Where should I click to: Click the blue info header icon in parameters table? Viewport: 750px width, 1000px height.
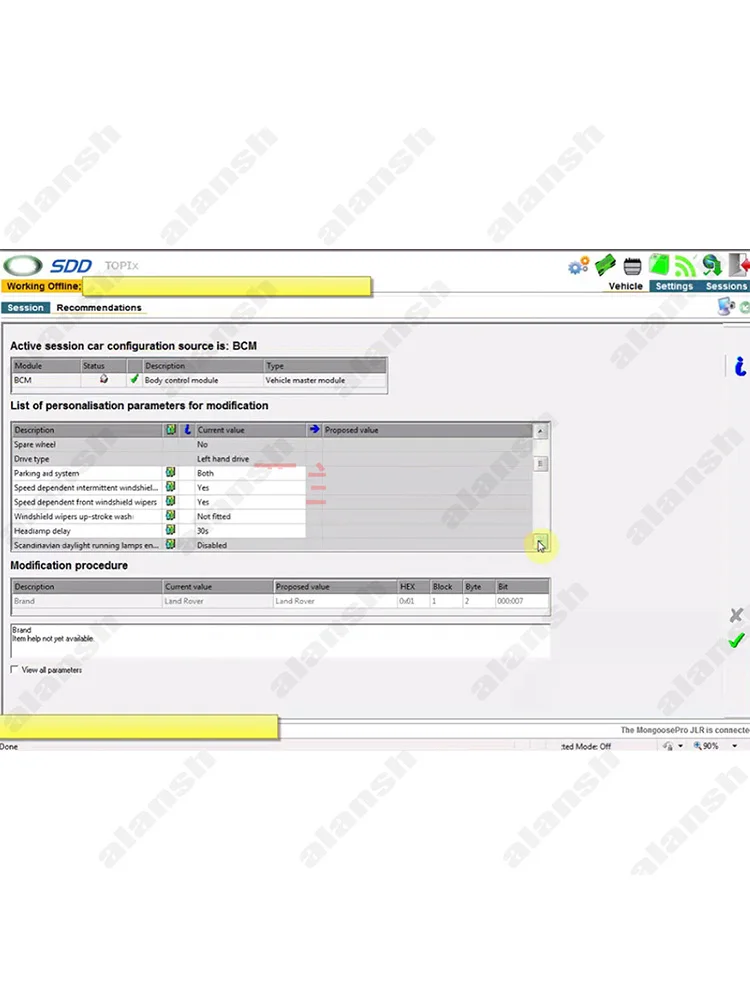(x=187, y=430)
